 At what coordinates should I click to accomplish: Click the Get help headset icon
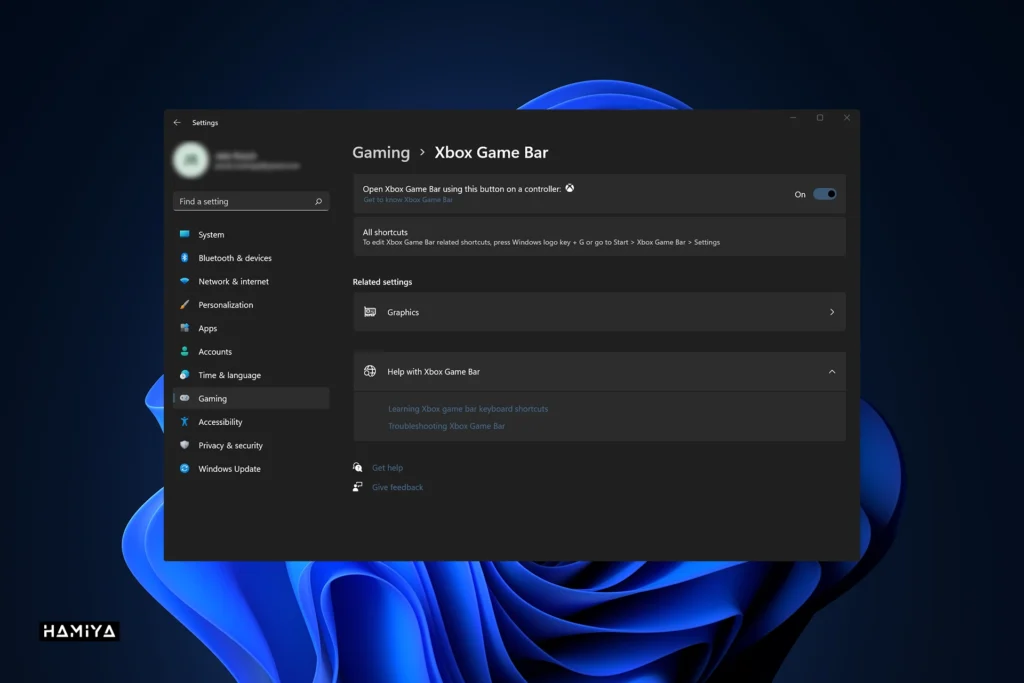point(357,467)
